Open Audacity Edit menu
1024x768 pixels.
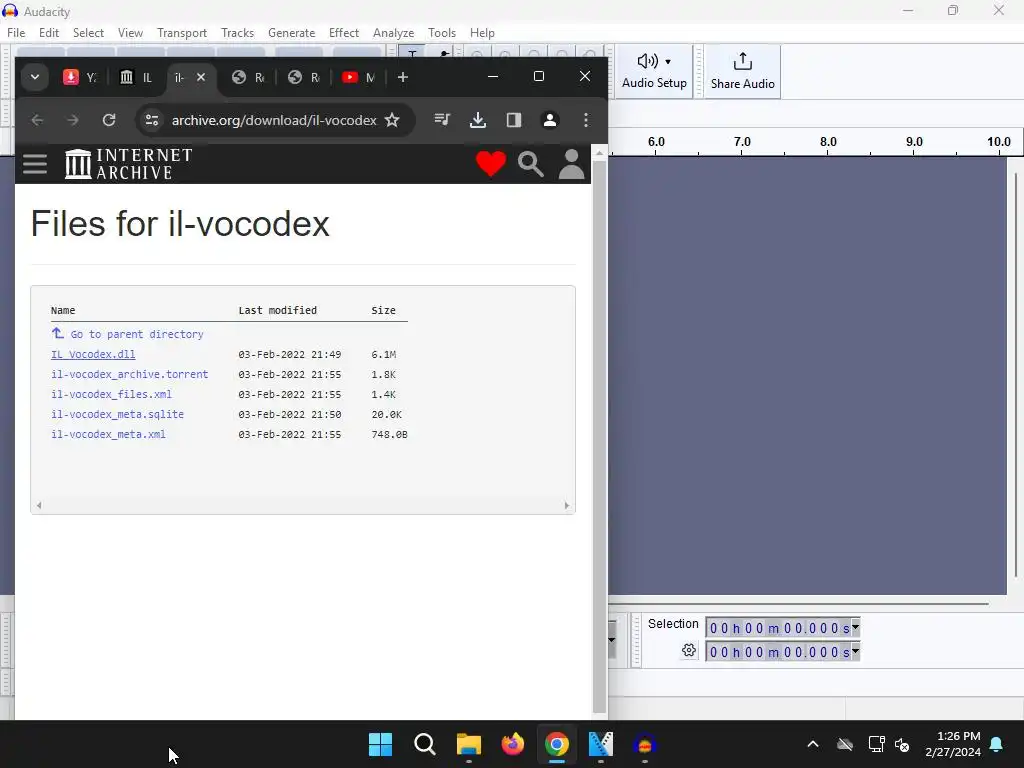(x=49, y=33)
